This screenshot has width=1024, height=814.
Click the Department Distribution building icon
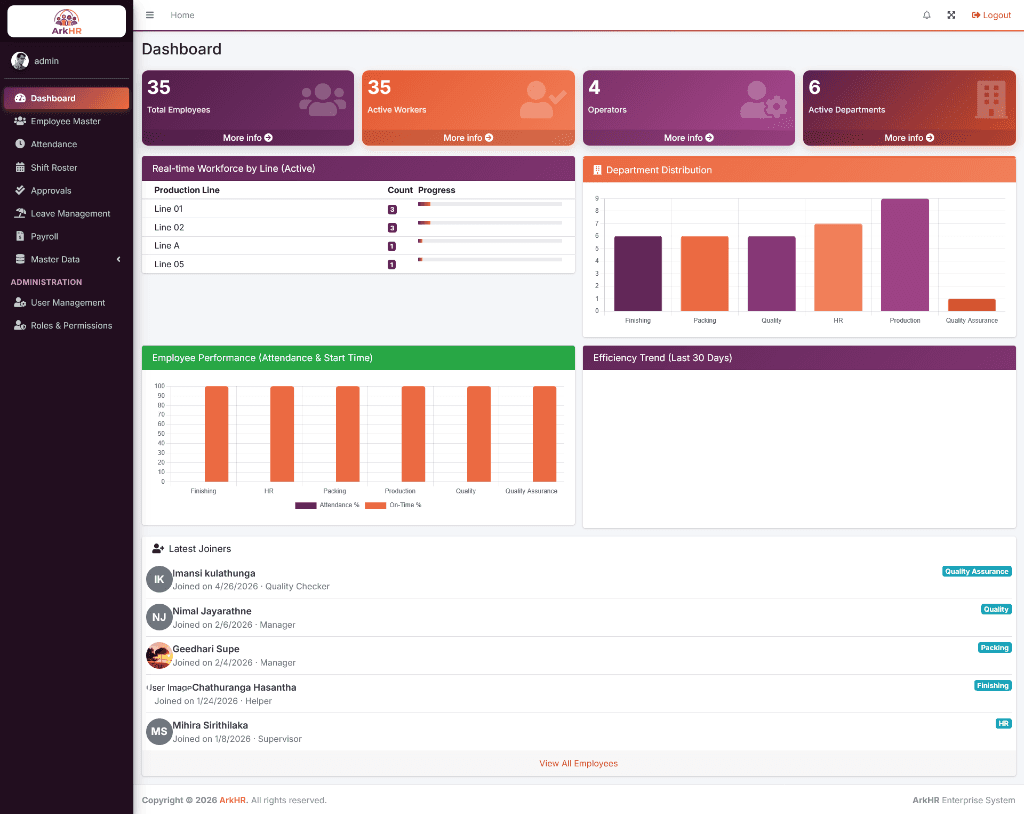point(597,170)
